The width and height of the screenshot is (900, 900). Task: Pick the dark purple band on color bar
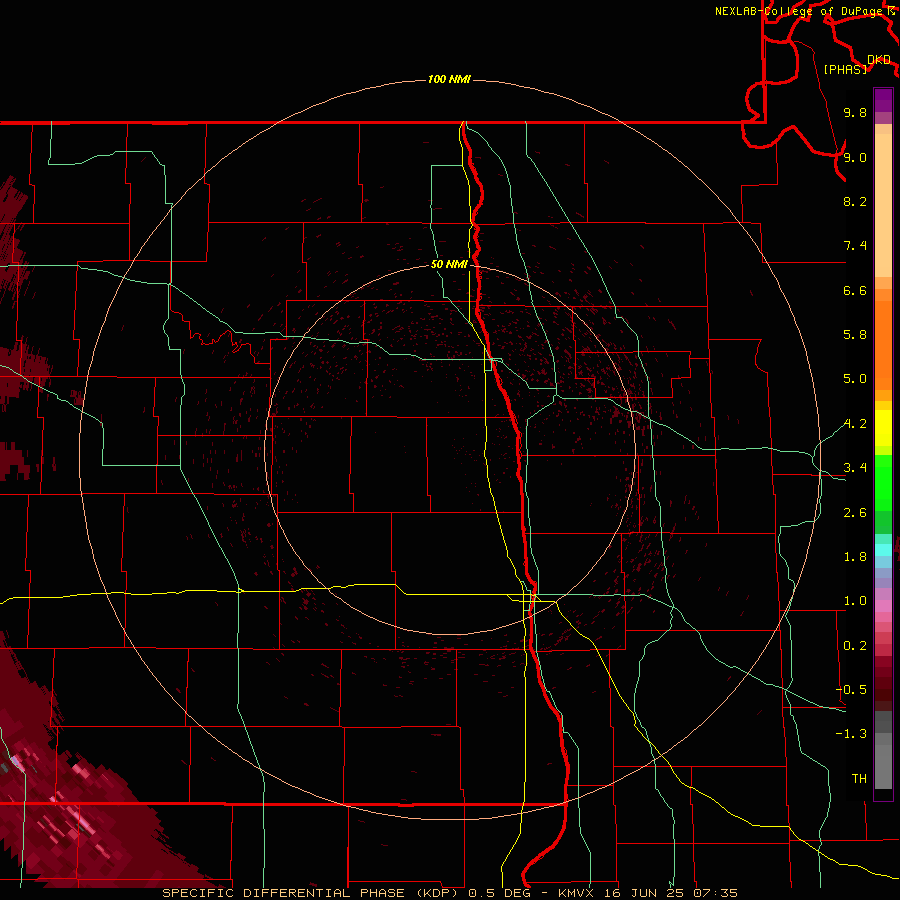point(883,100)
